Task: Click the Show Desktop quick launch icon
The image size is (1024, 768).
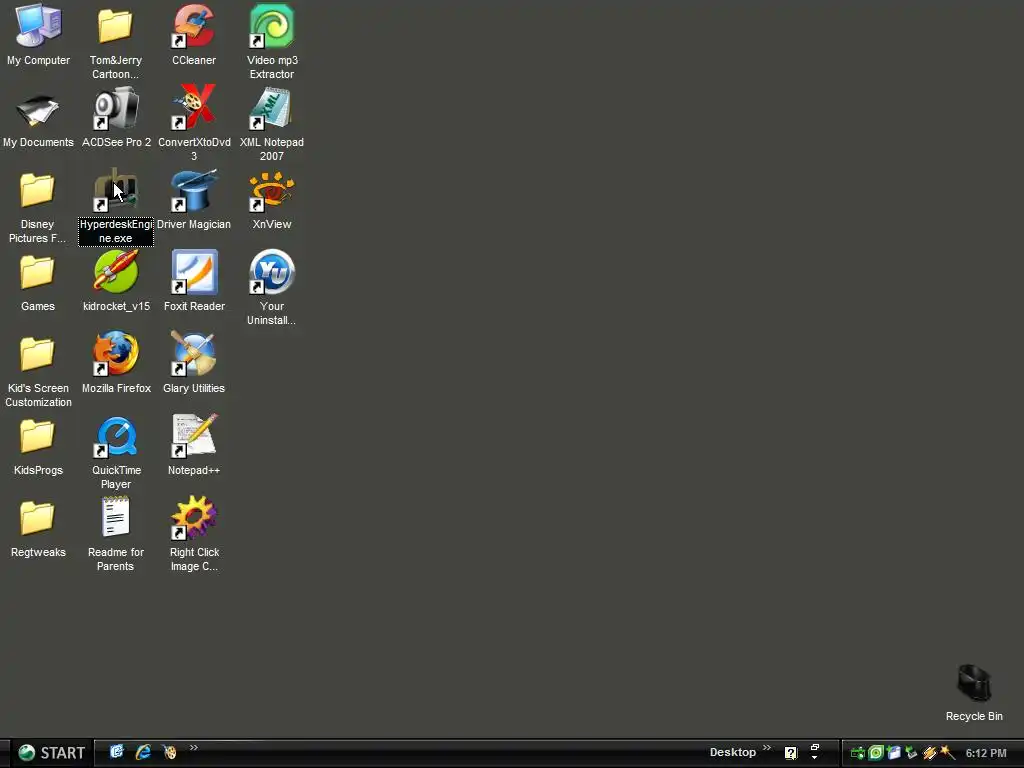Action: pos(116,752)
